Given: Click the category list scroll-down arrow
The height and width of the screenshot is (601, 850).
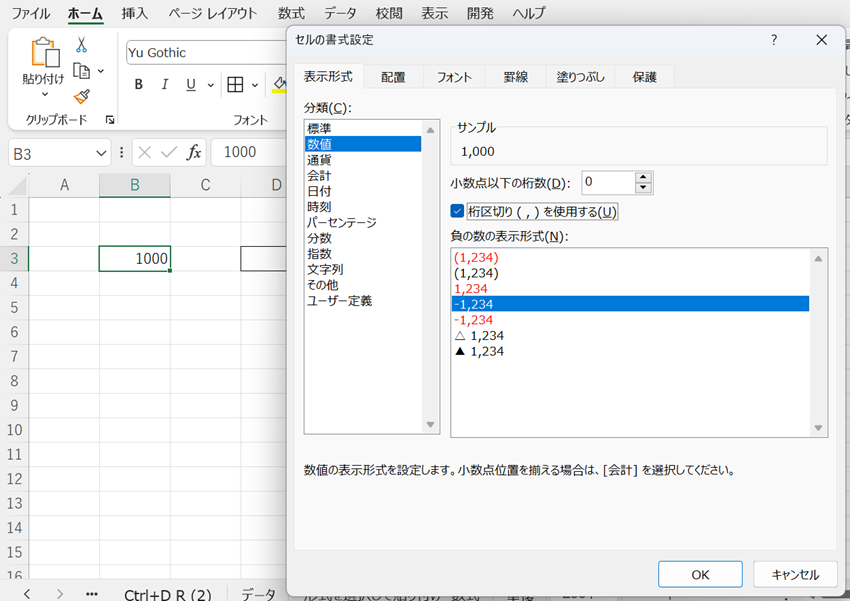Looking at the screenshot, I should tap(430, 425).
